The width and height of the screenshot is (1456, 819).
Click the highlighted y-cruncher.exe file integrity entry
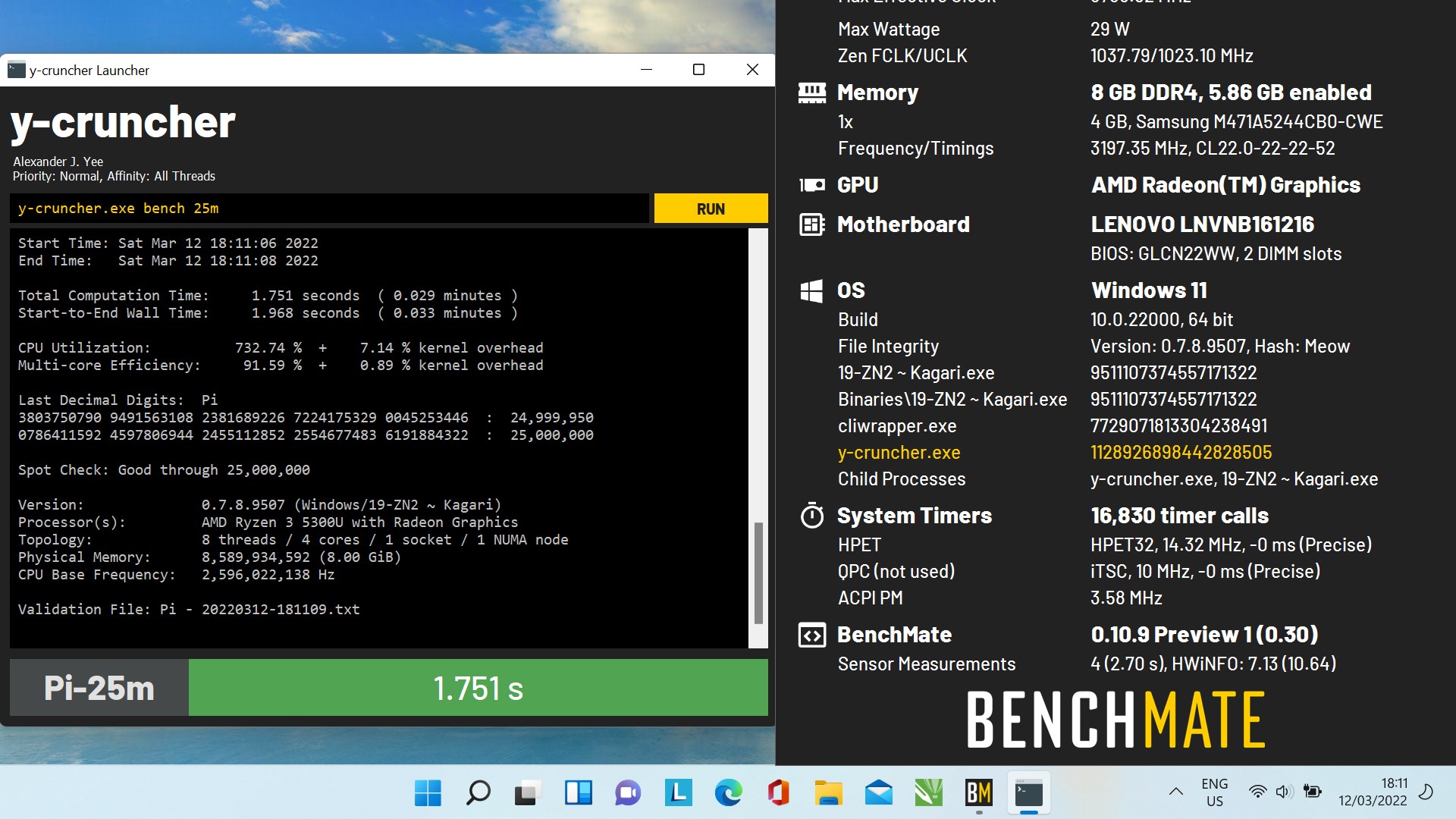[899, 453]
